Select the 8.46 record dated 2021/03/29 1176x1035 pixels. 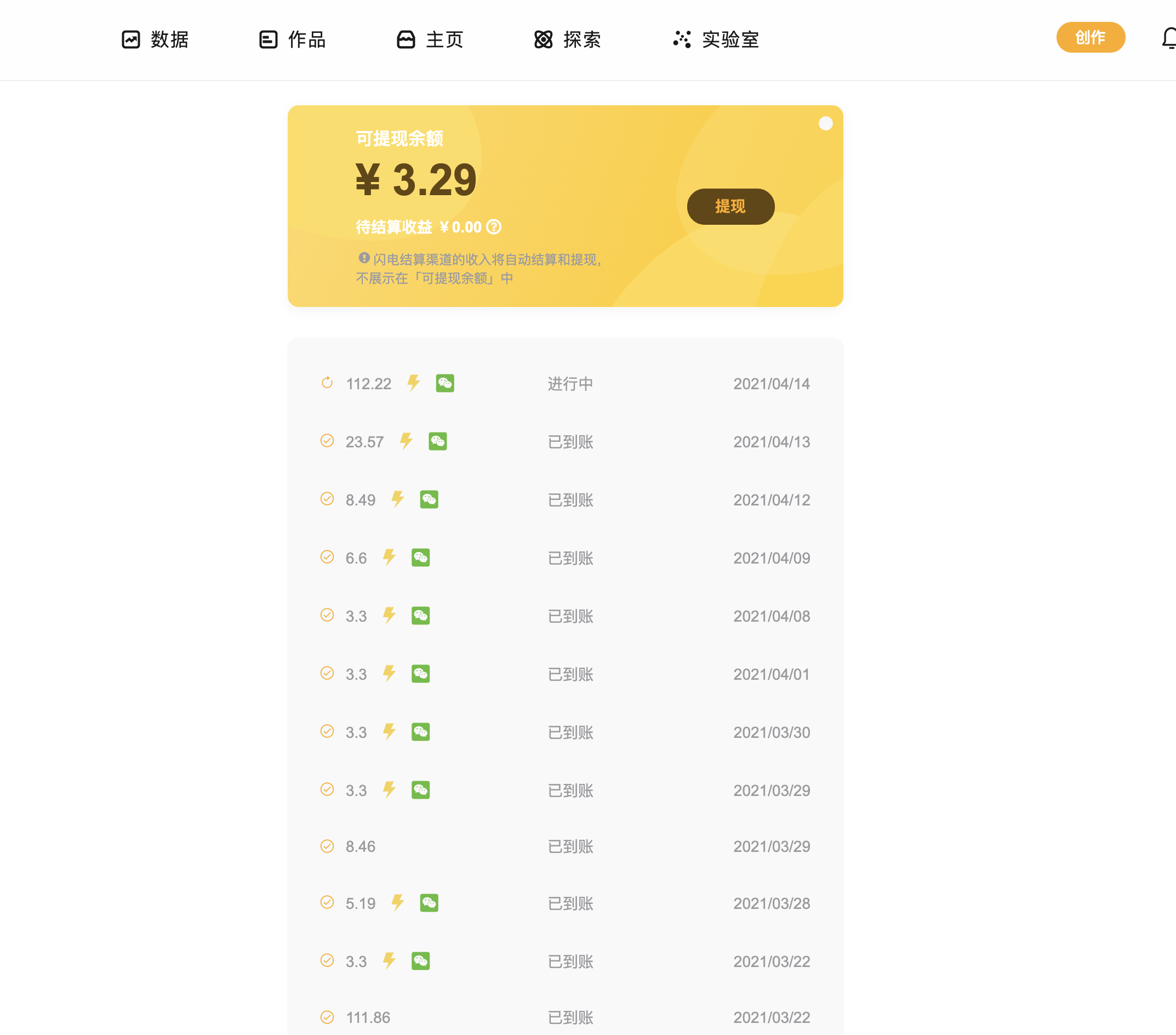point(360,846)
